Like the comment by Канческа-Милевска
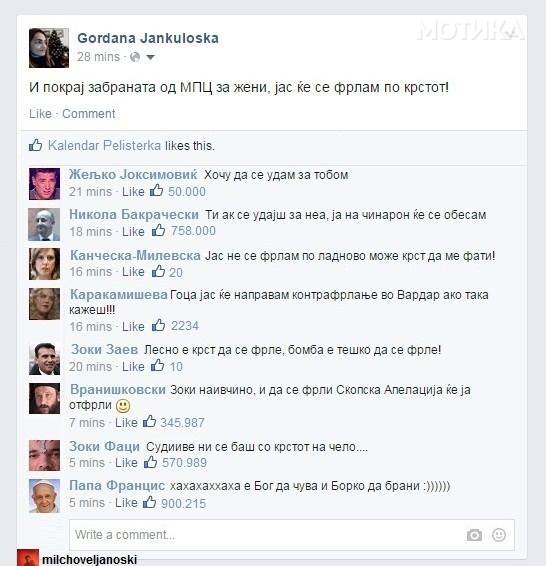 pos(133,271)
